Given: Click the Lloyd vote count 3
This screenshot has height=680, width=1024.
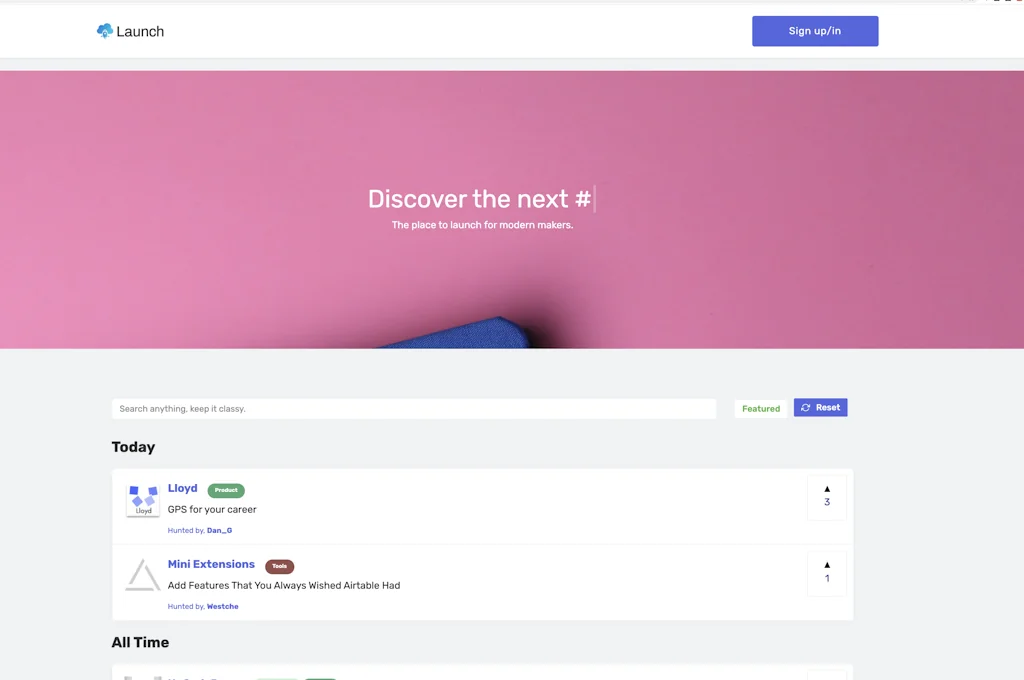Looking at the screenshot, I should point(827,502).
